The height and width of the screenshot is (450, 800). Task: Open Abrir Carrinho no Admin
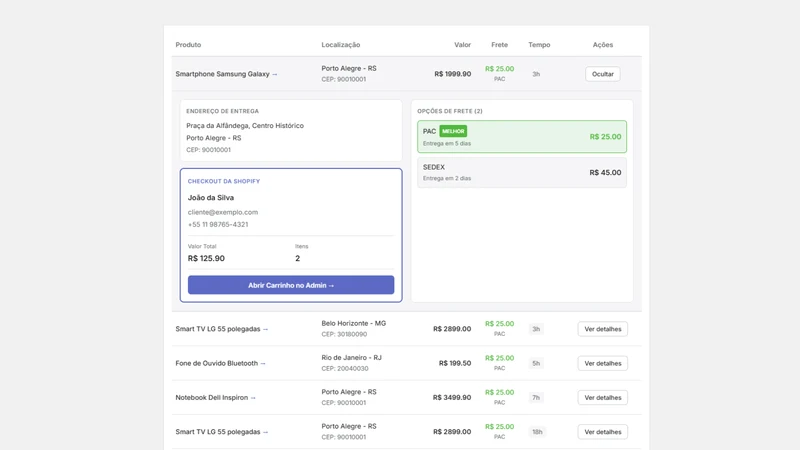(291, 285)
